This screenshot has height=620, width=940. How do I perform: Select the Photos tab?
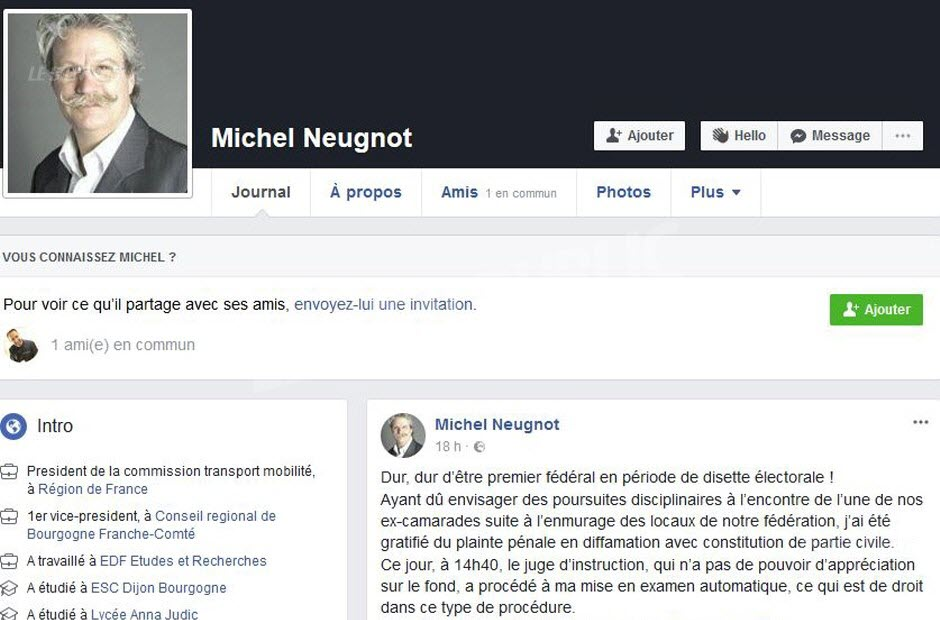point(623,192)
